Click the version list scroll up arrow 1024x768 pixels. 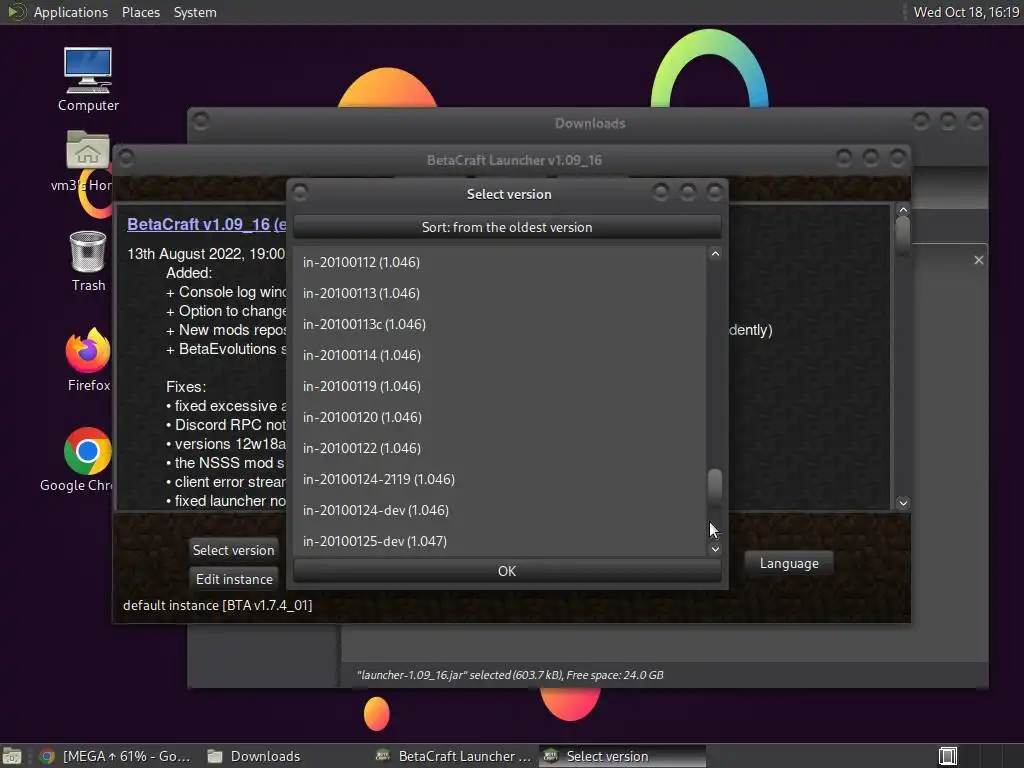point(715,253)
